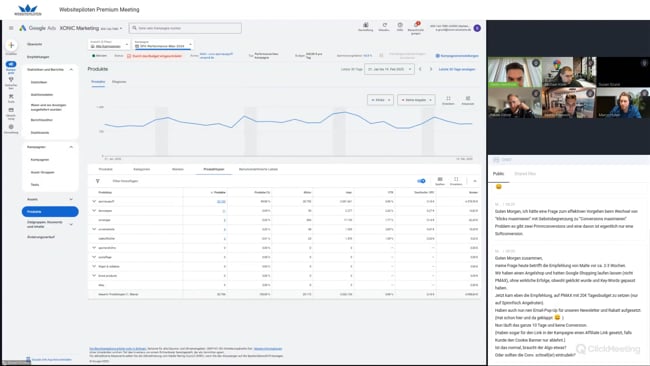This screenshot has height=366, width=650.
Task: Open the campaign selector dropdown
Action: coord(163,44)
